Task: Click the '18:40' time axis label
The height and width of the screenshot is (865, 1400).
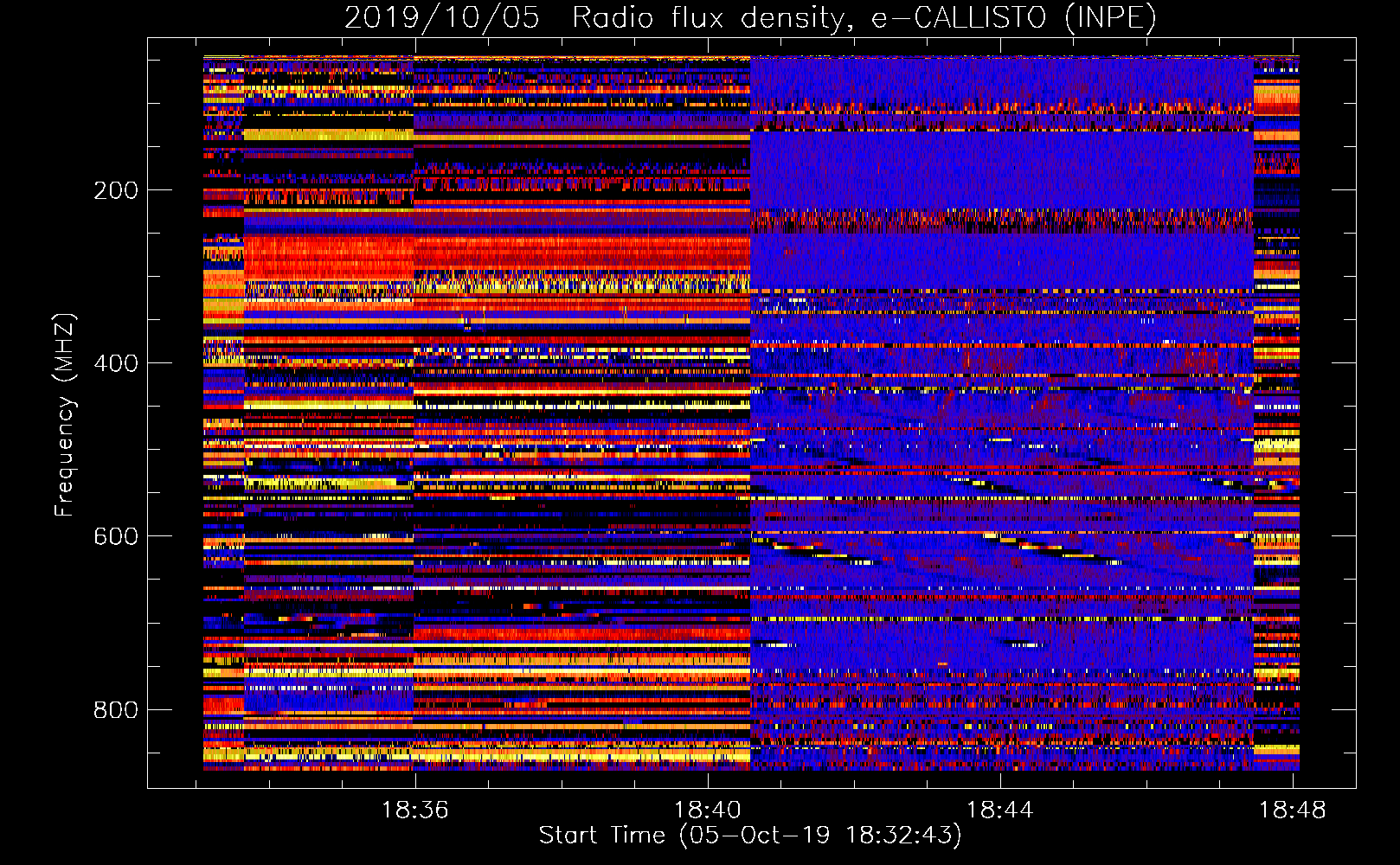Action: [708, 811]
